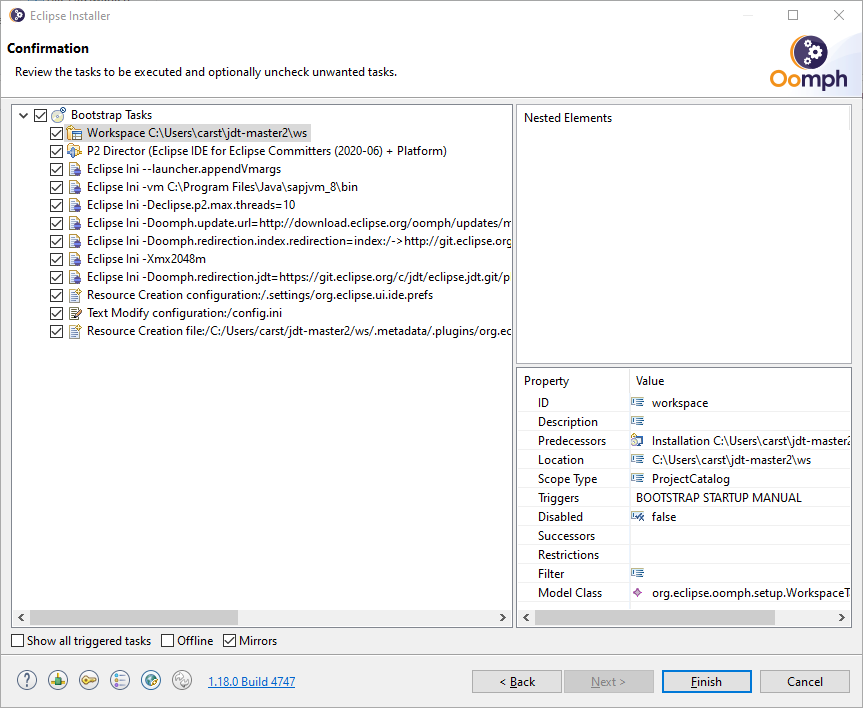Screen dimensions: 863x708
Task: Select the Eclipse Ini -Xmx2048m task row
Action: pyautogui.click(x=146, y=259)
